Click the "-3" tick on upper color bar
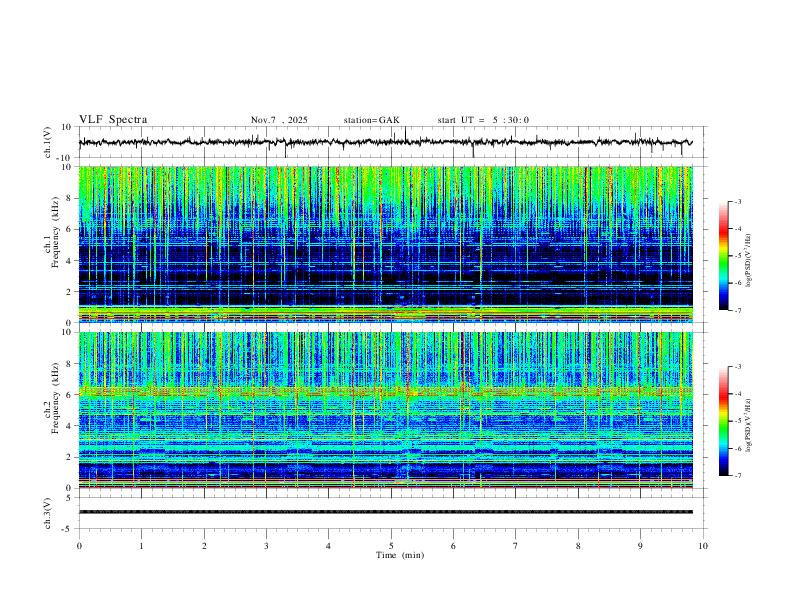Screen dimensions: 792x612 (x=737, y=201)
